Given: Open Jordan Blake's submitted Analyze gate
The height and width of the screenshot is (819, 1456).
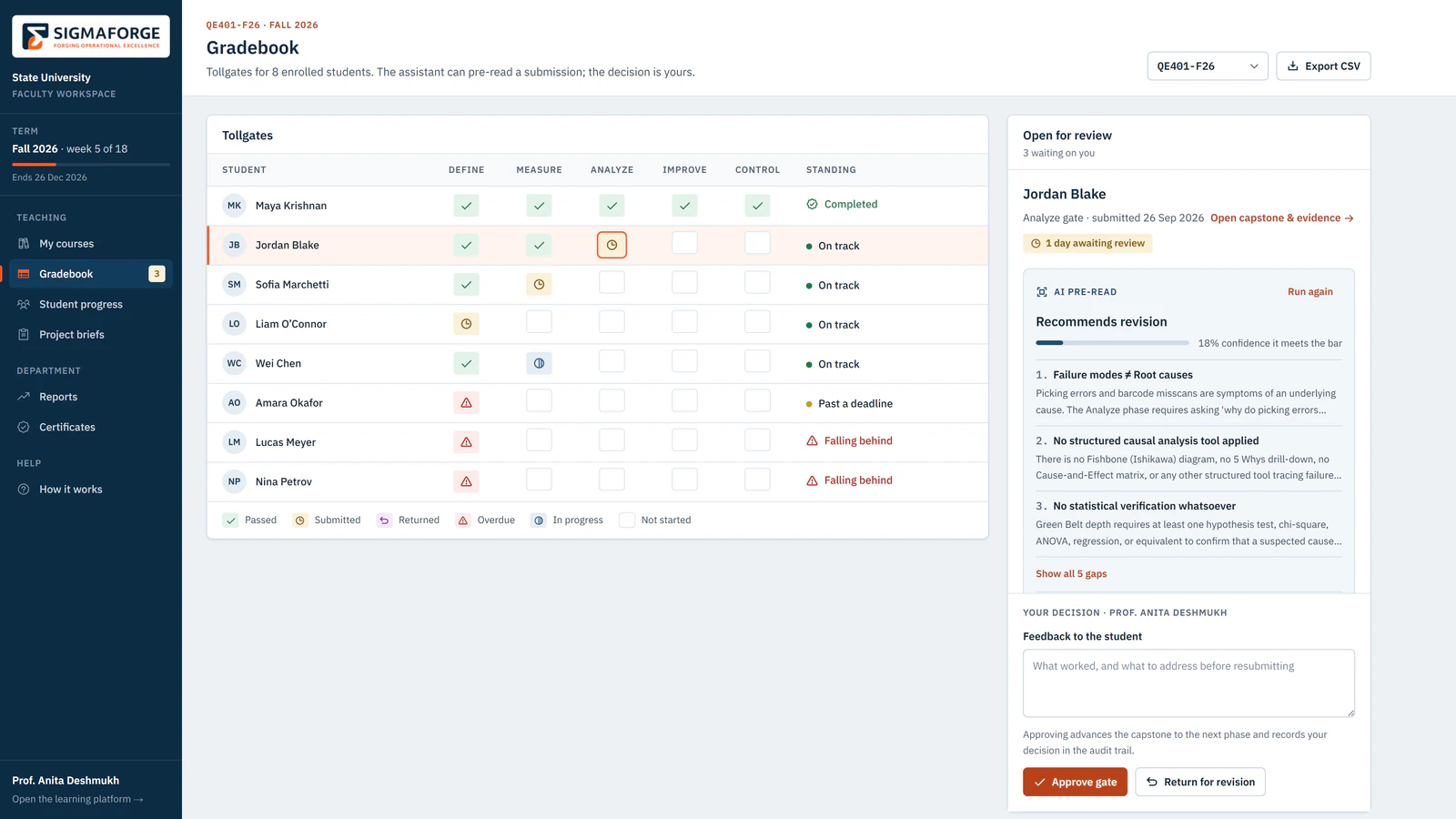Looking at the screenshot, I should [x=612, y=245].
